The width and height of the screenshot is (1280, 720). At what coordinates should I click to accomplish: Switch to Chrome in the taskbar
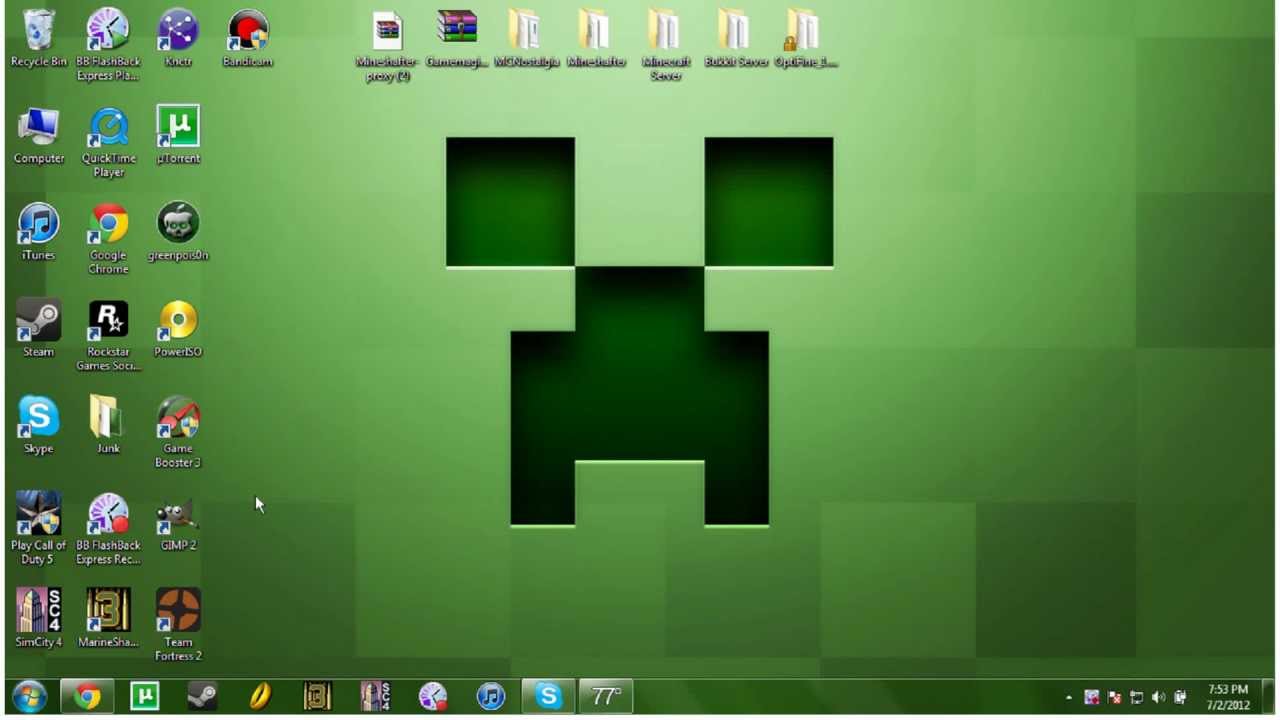87,696
